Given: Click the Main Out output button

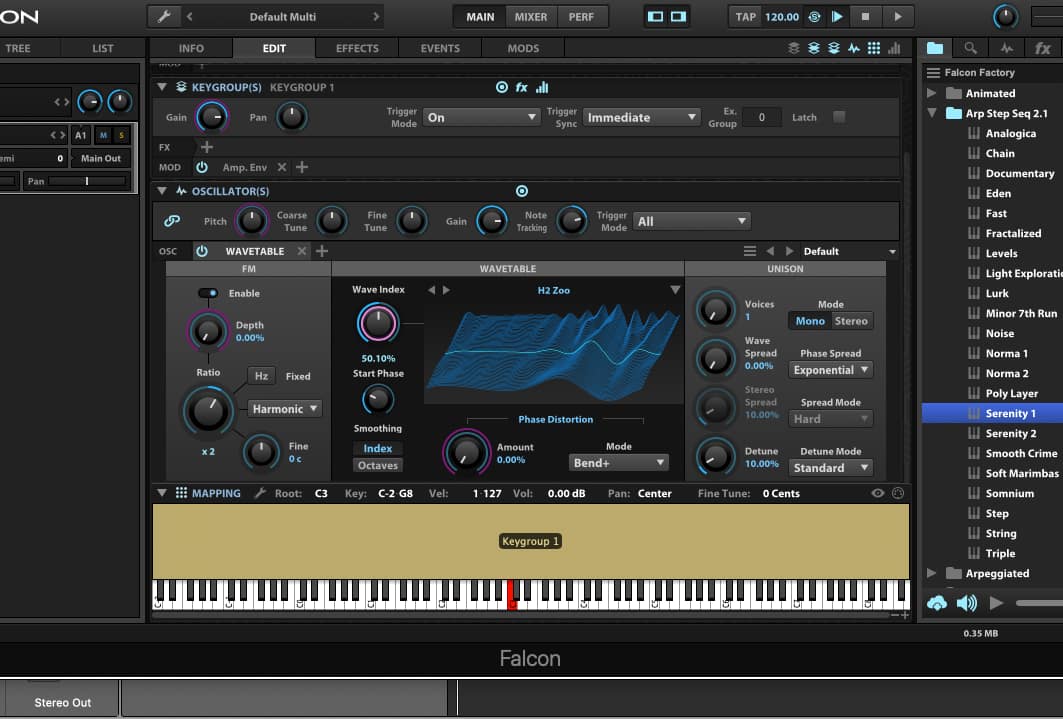Looking at the screenshot, I should click(x=101, y=159).
